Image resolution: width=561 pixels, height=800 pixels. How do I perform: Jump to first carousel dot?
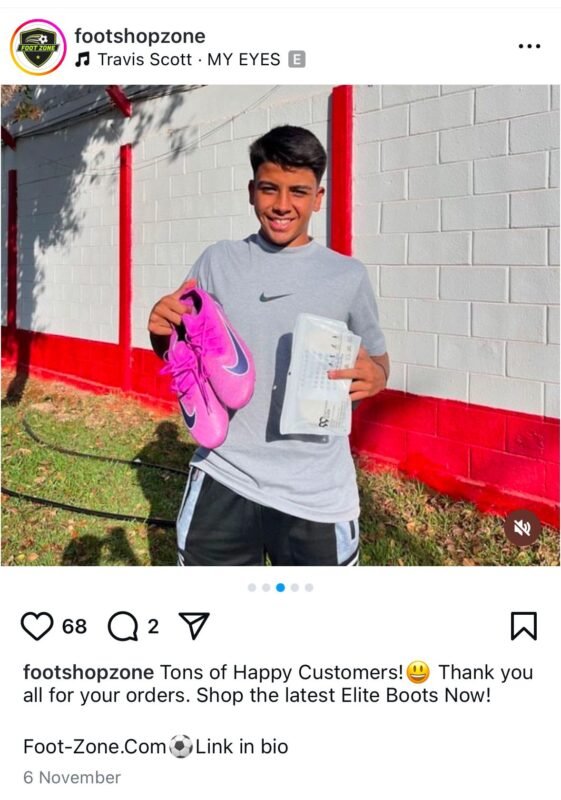(x=251, y=588)
